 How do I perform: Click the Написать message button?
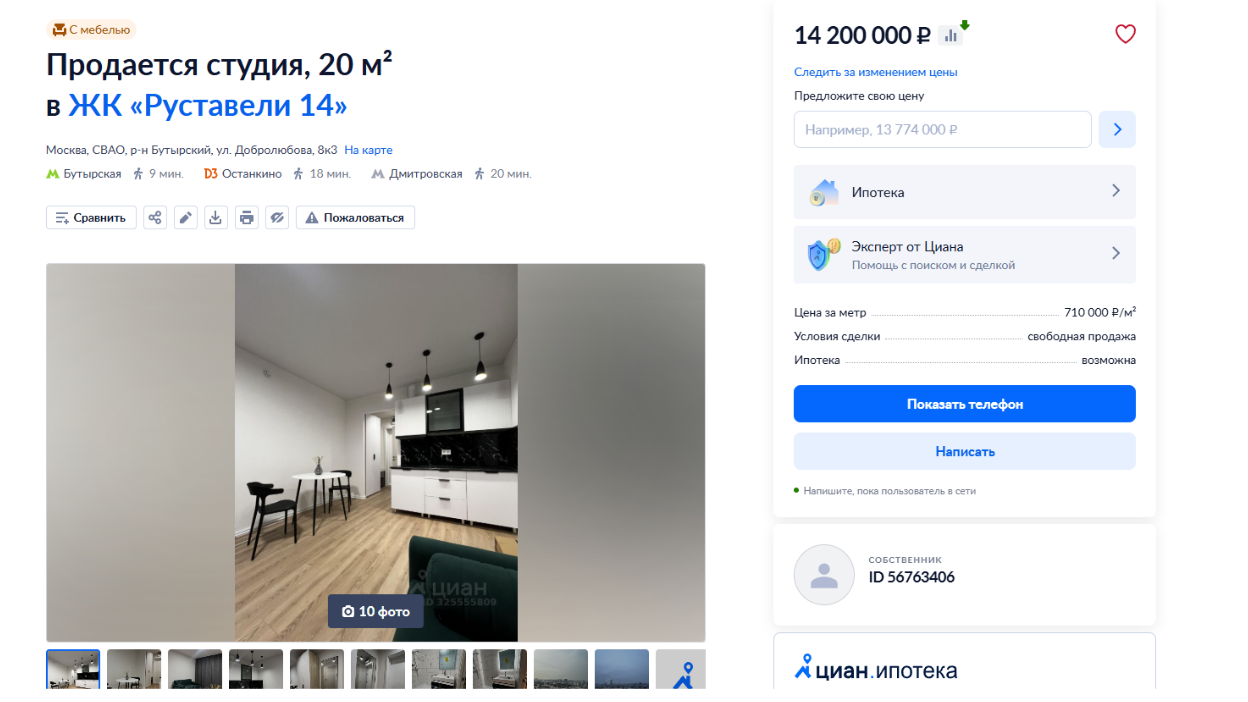pyautogui.click(x=965, y=451)
